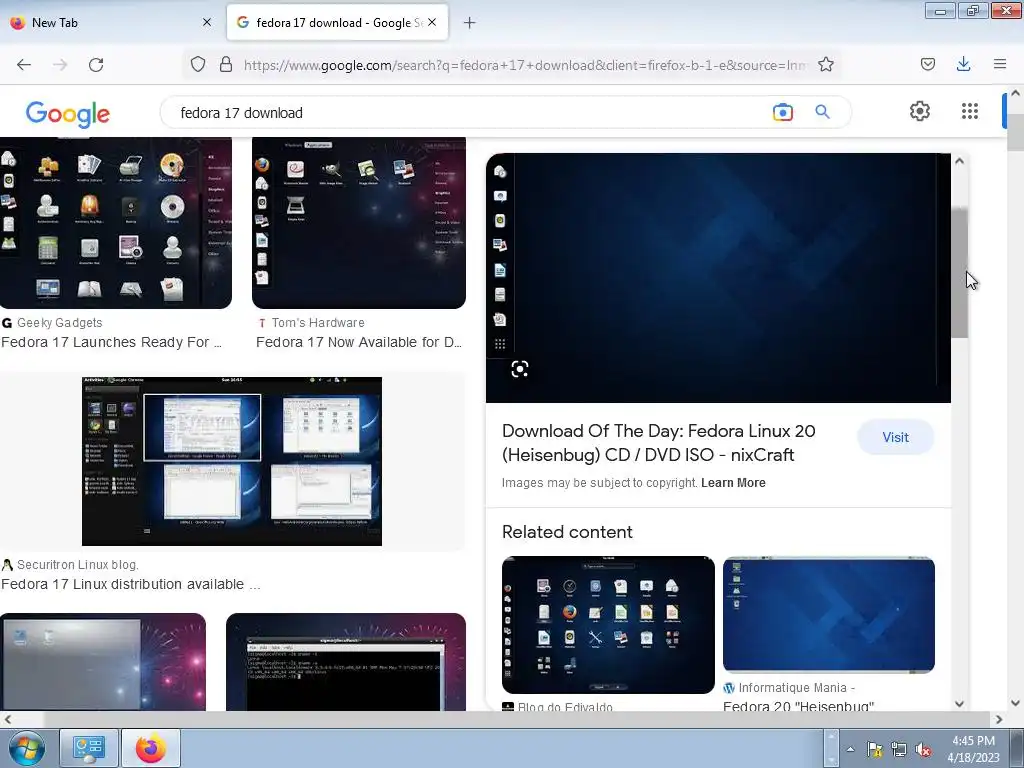Open the Firefox downloads panel

pyautogui.click(x=963, y=64)
